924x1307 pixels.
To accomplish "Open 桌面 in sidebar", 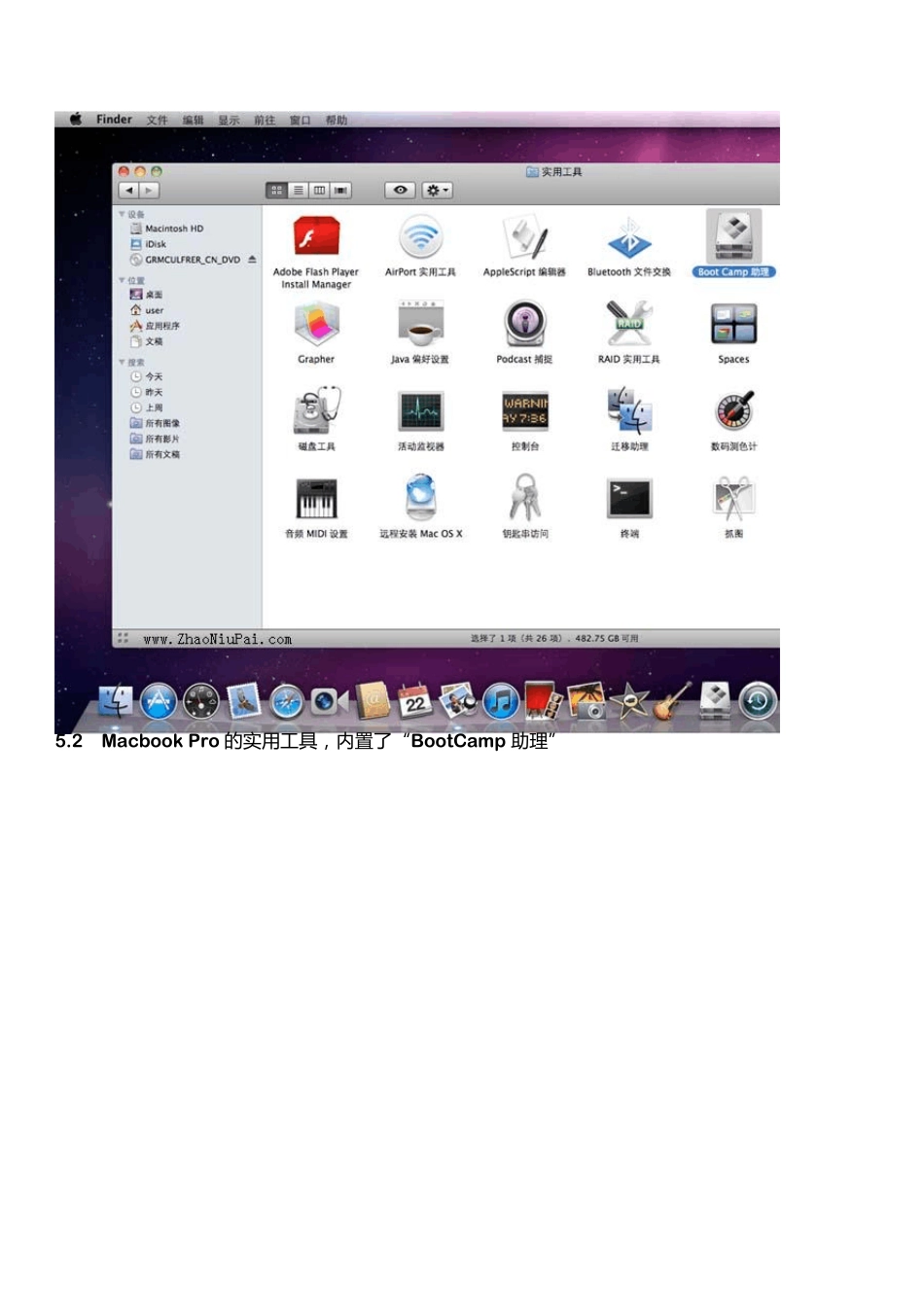I will (146, 295).
